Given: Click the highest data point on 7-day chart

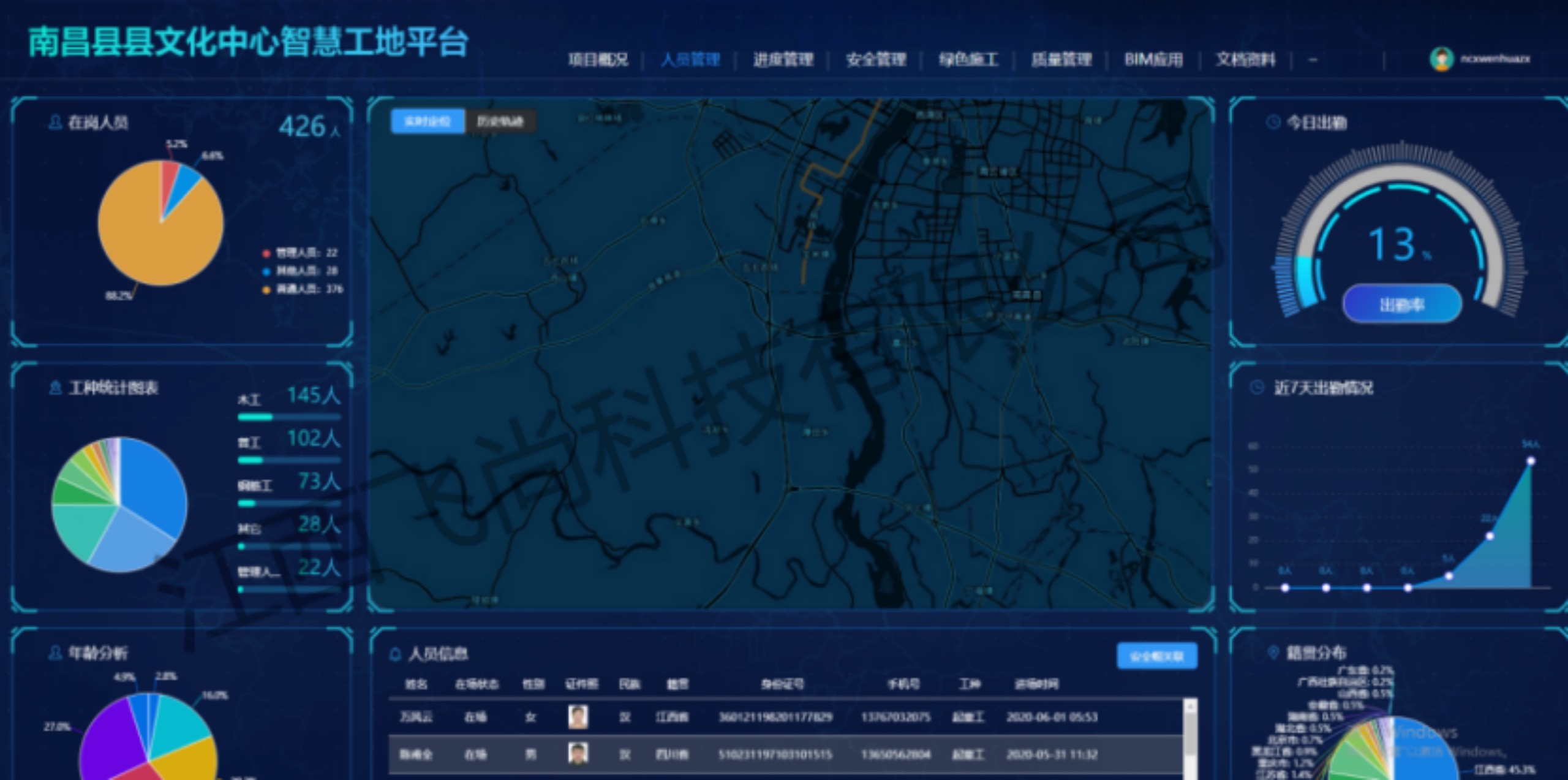Looking at the screenshot, I should click(1531, 461).
